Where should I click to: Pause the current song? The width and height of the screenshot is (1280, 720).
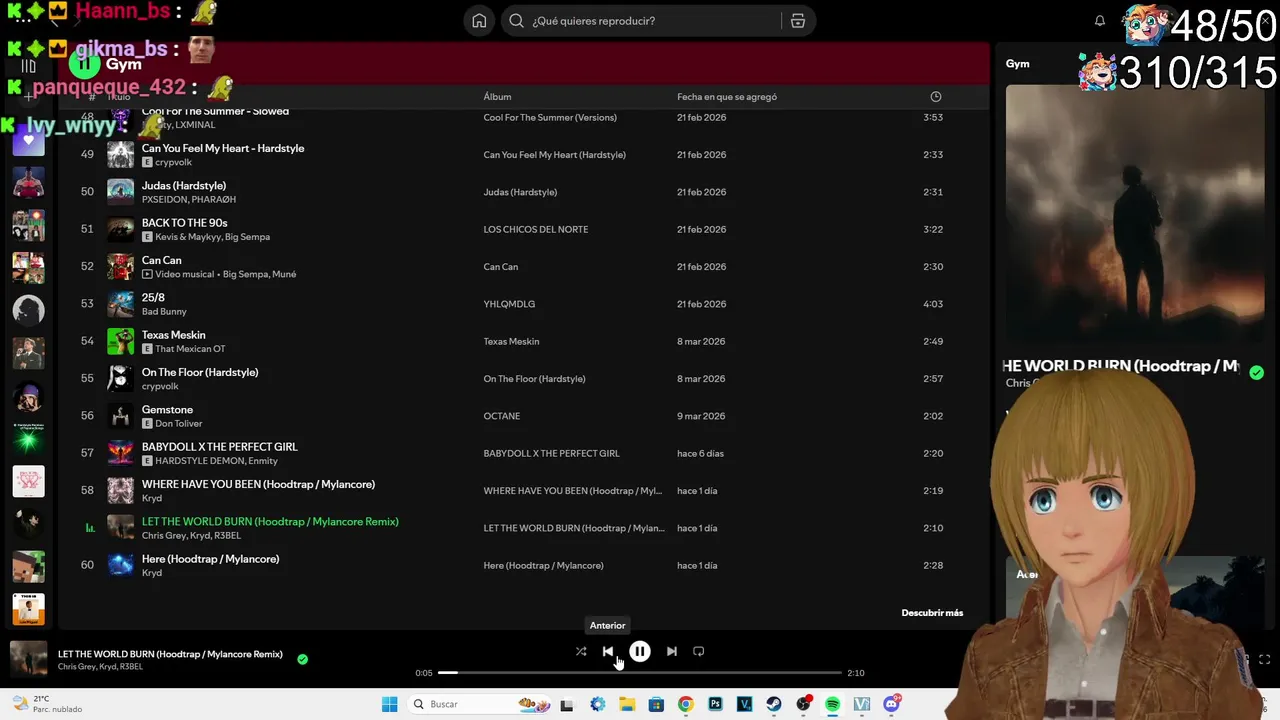click(640, 651)
